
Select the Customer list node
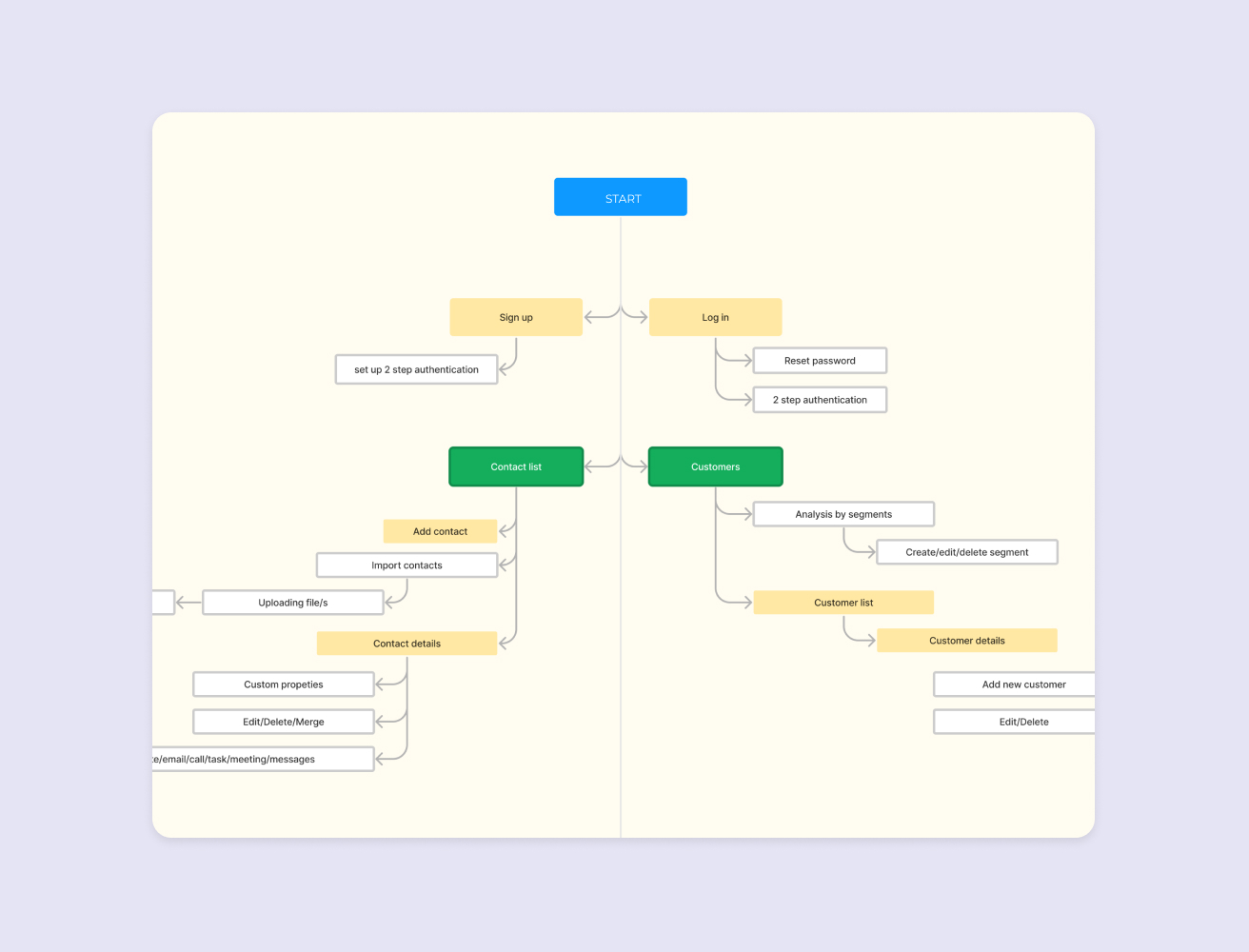(x=843, y=603)
